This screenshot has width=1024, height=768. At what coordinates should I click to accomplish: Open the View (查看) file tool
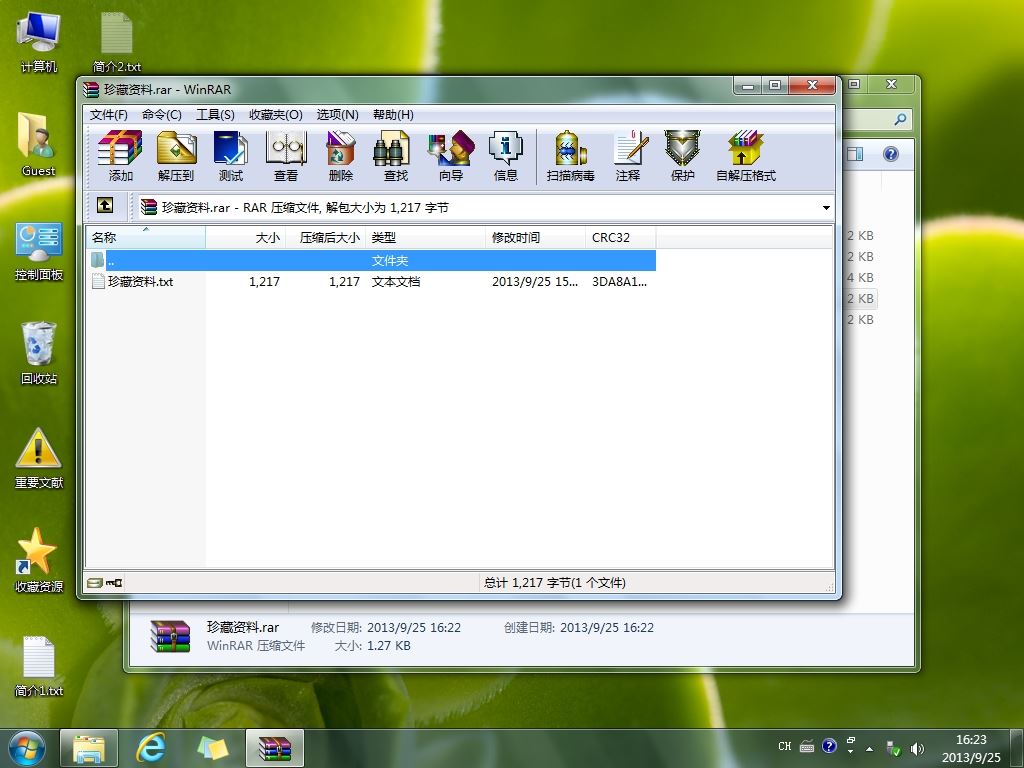pyautogui.click(x=285, y=156)
